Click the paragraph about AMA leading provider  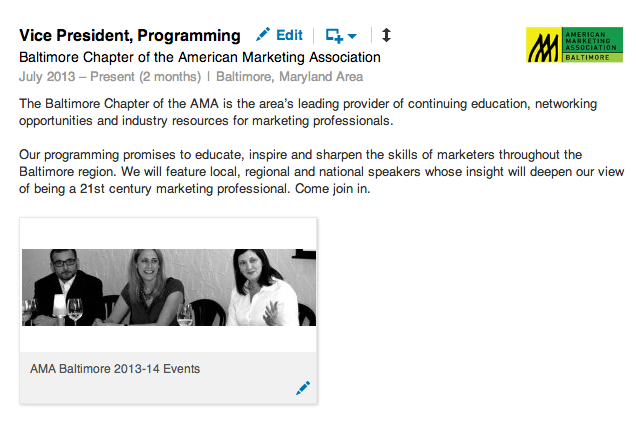point(308,112)
